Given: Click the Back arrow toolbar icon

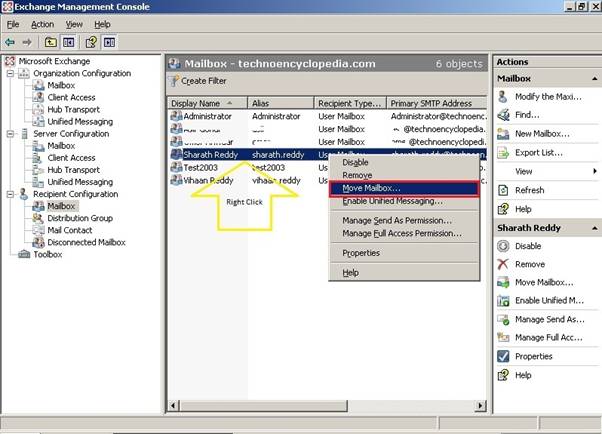Looking at the screenshot, I should 10,42.
